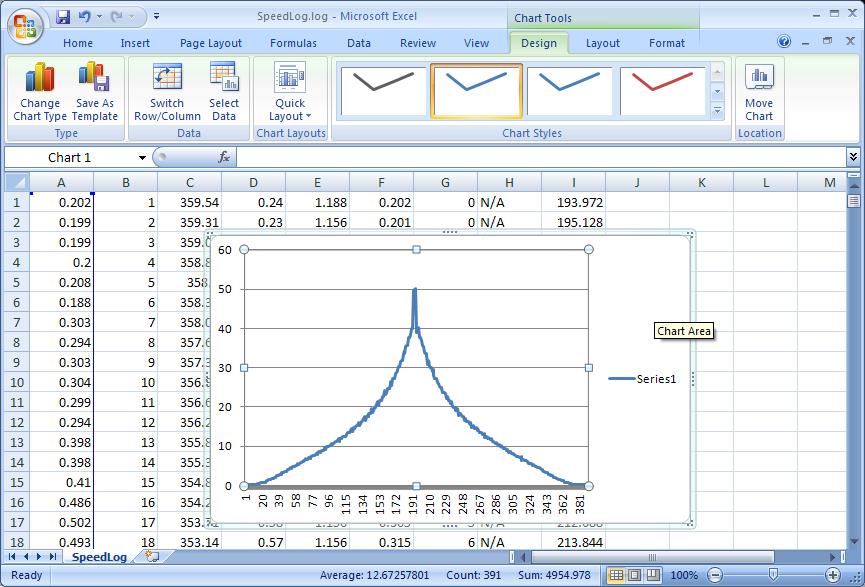Open the Change Chart Type dialog
This screenshot has height=587, width=865.
click(x=40, y=91)
